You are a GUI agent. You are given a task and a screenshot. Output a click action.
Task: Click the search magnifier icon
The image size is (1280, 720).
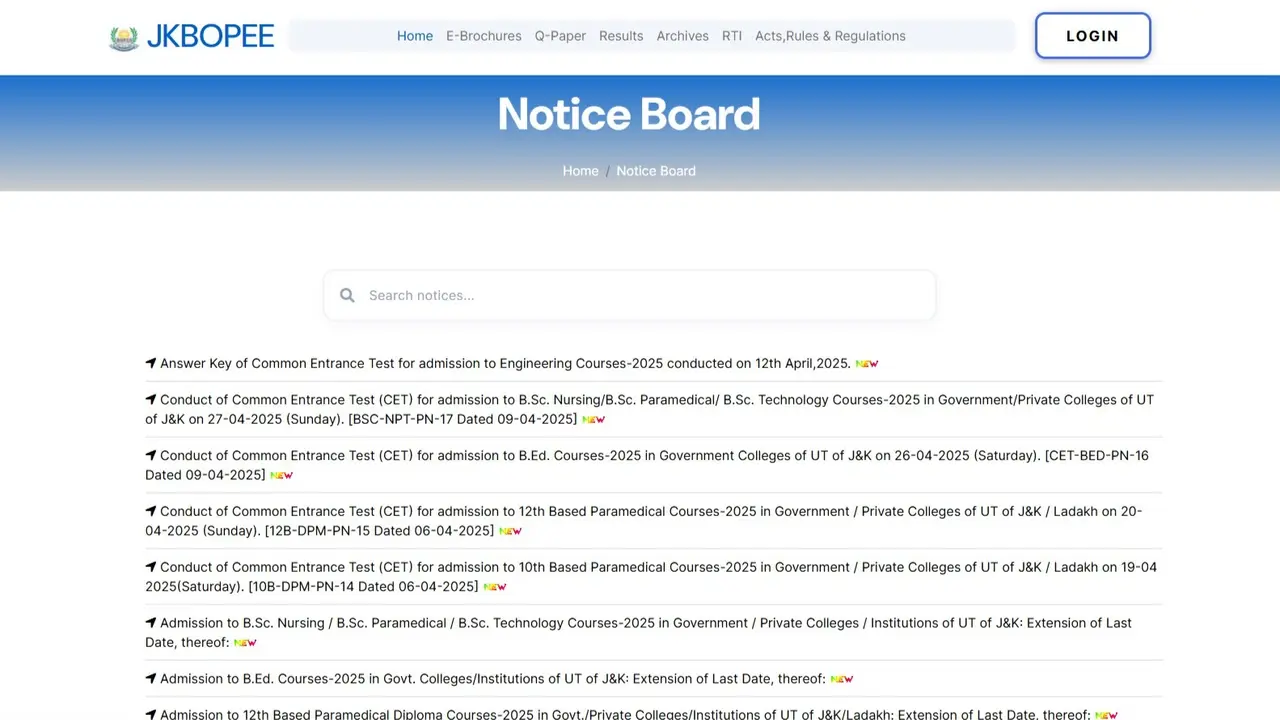[x=347, y=295]
